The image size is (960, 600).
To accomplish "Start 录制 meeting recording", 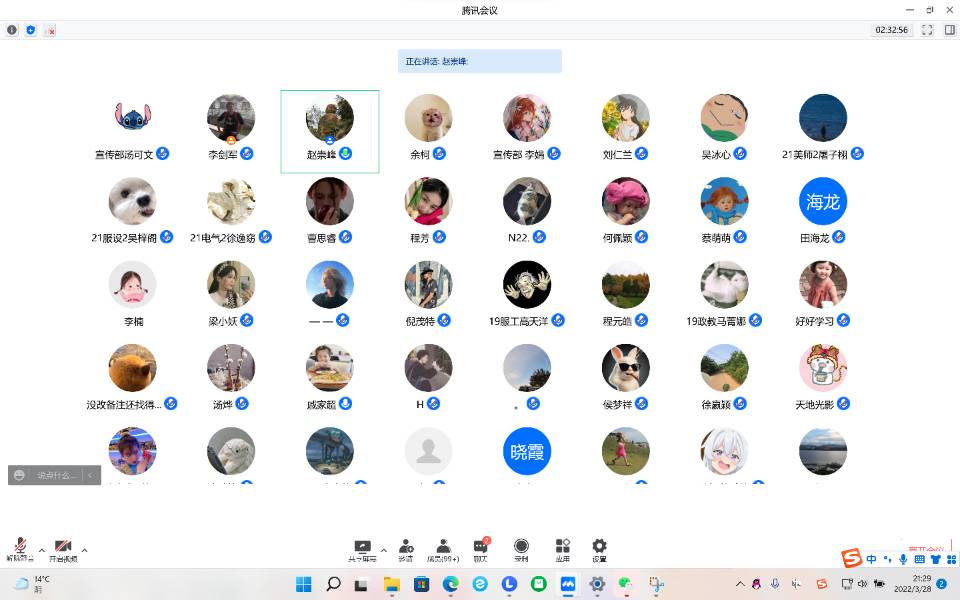I will pyautogui.click(x=521, y=548).
